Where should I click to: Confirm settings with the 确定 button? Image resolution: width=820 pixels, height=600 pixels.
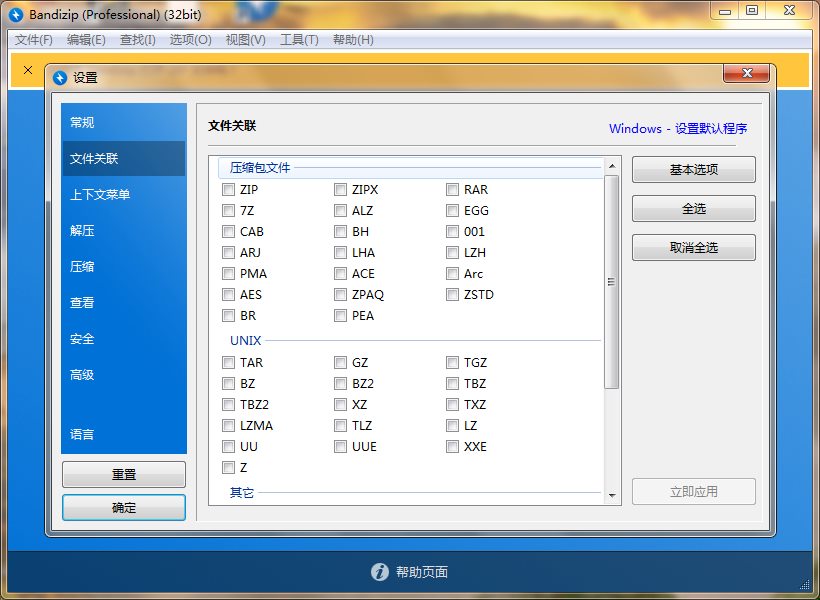click(x=123, y=507)
